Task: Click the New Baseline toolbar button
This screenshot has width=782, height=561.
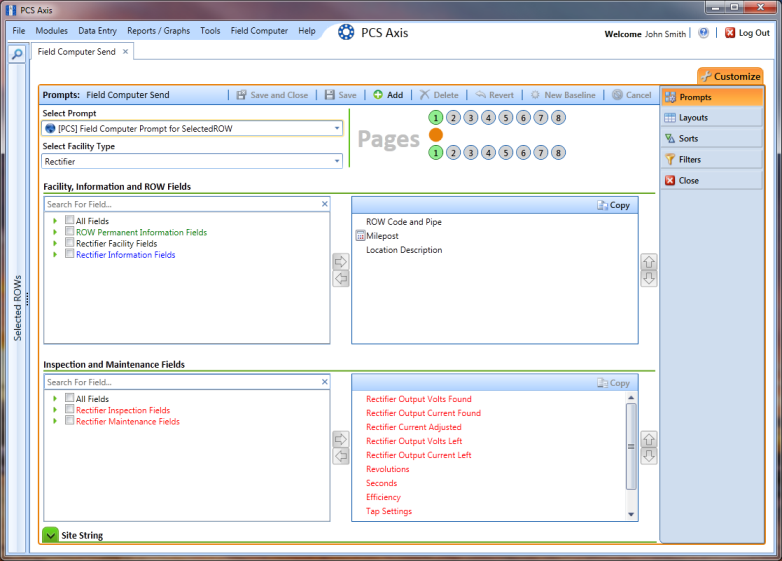Action: pyautogui.click(x=563, y=95)
